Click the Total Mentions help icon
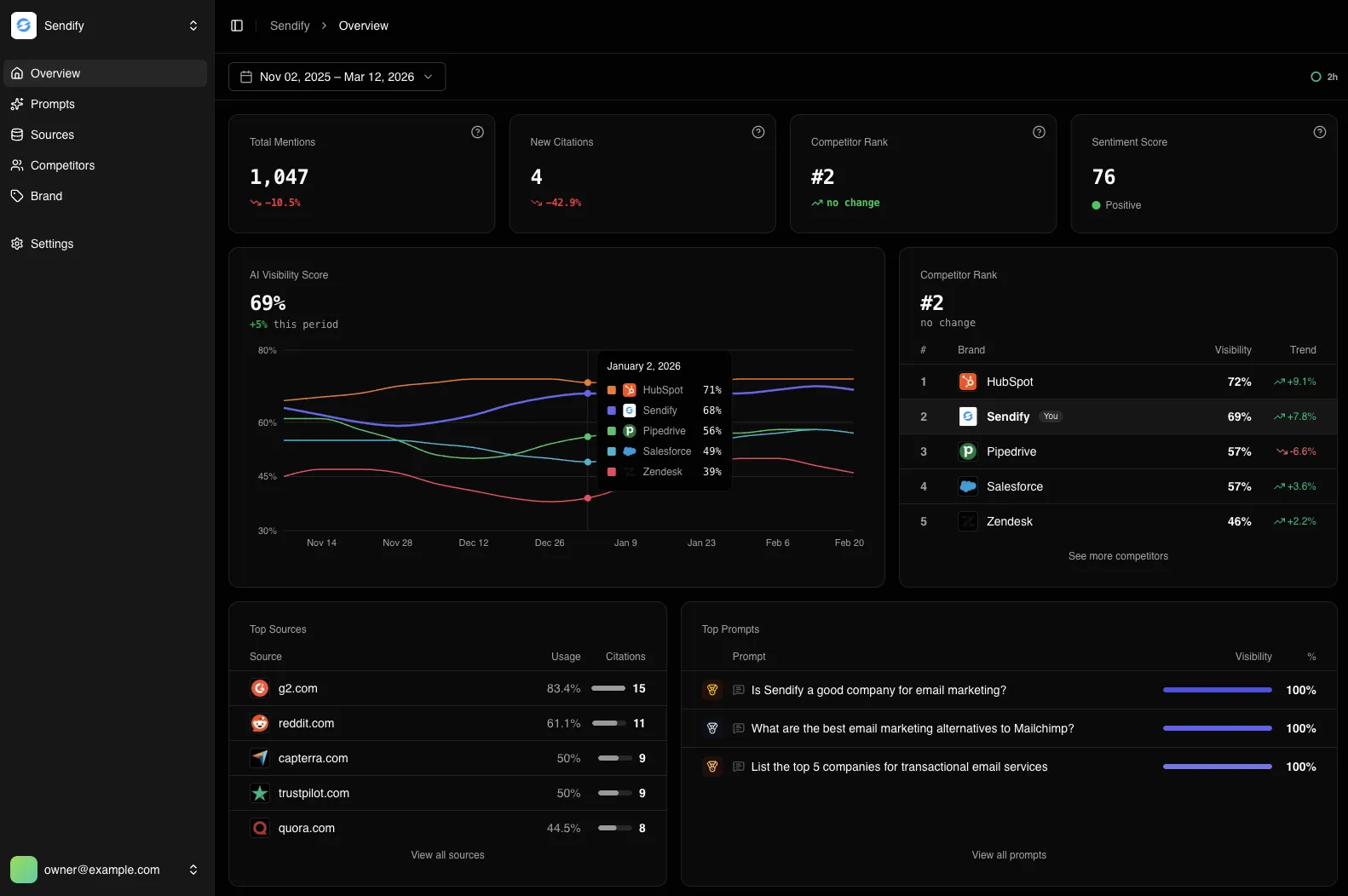 pos(477,132)
